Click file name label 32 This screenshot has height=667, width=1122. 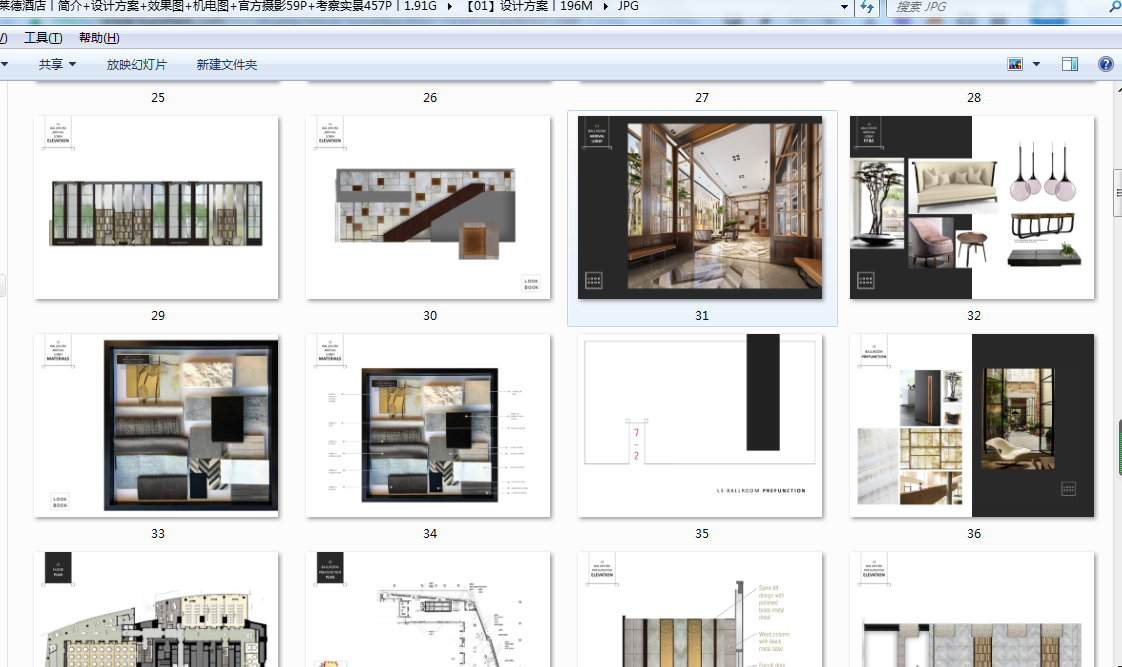point(974,316)
